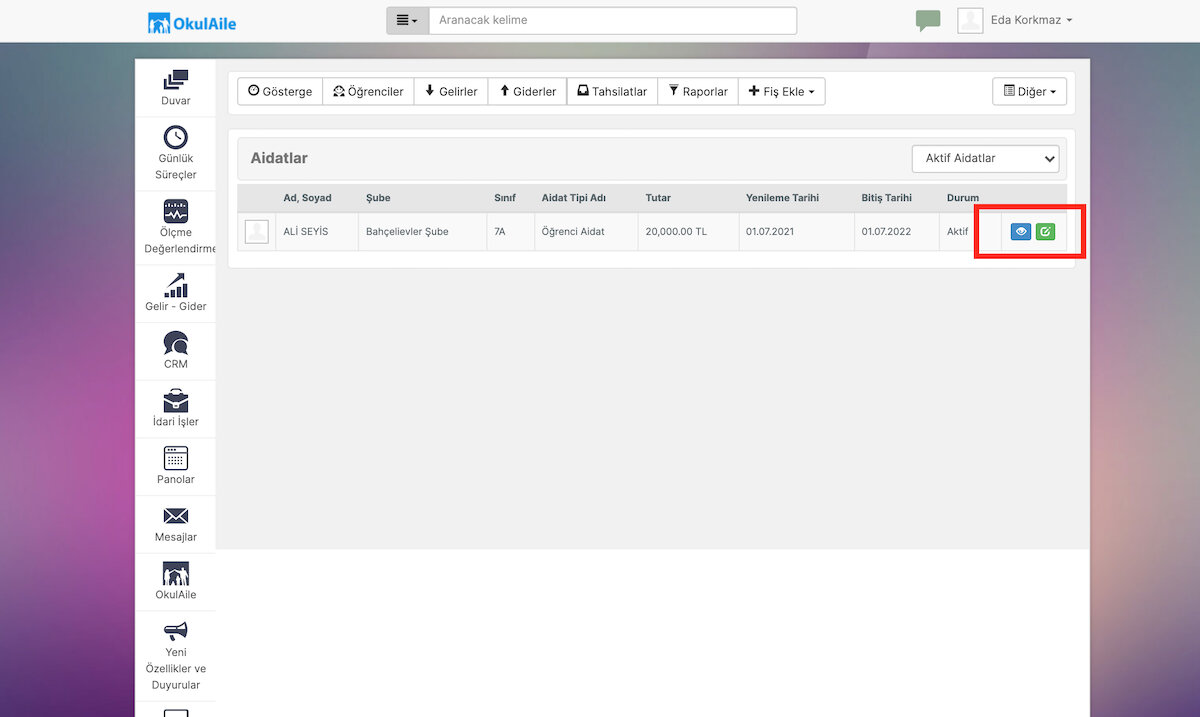View ALİ SEYİS dues with eye icon

click(1021, 232)
